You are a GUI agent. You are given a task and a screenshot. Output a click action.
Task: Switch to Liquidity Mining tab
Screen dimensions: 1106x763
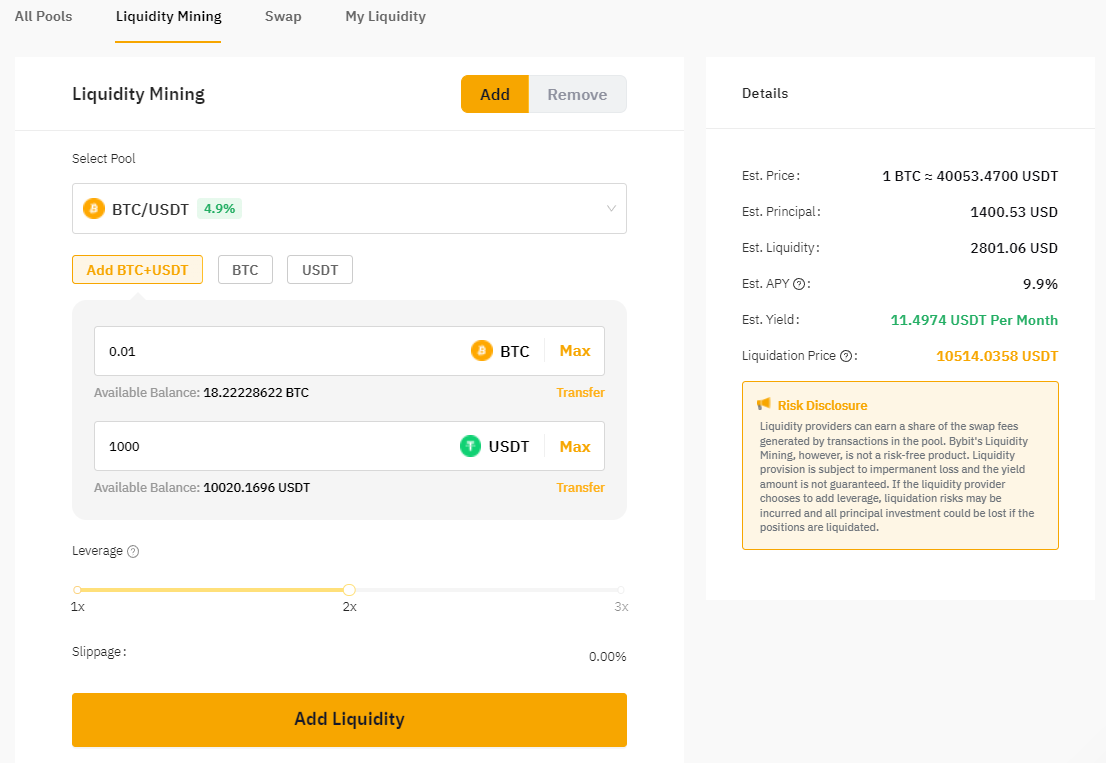(169, 16)
